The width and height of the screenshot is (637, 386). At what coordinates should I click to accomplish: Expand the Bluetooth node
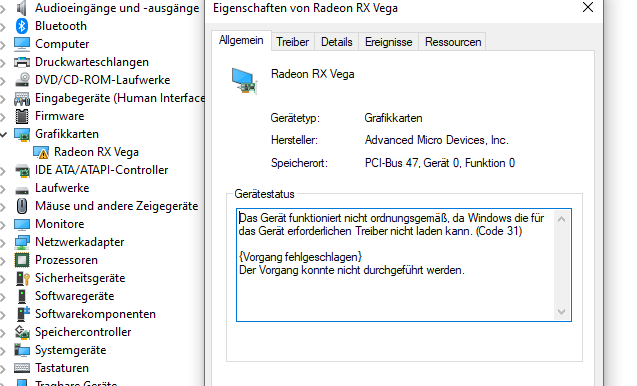point(3,27)
